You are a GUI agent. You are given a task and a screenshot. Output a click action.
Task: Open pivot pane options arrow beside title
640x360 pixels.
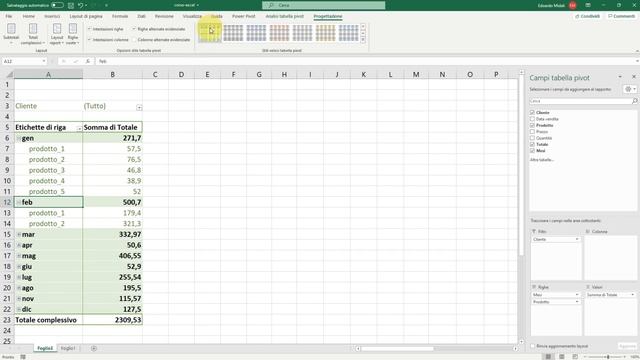point(620,77)
